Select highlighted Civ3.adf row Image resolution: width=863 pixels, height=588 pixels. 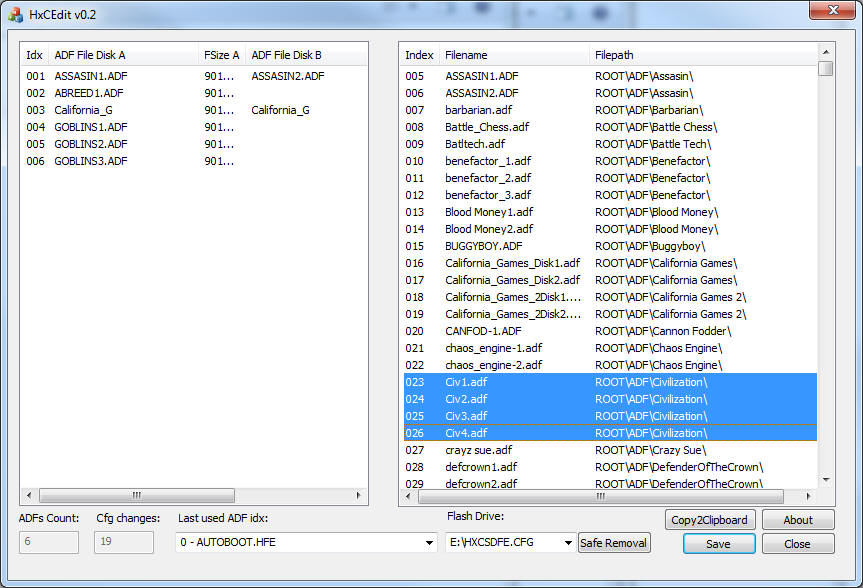click(x=610, y=416)
